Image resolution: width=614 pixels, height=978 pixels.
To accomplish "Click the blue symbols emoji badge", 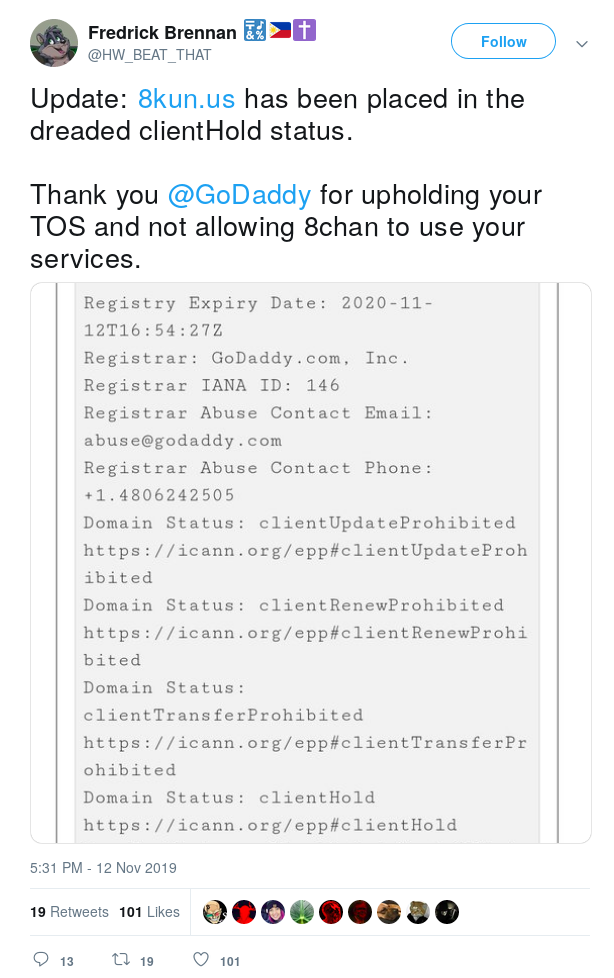I will 255,30.
